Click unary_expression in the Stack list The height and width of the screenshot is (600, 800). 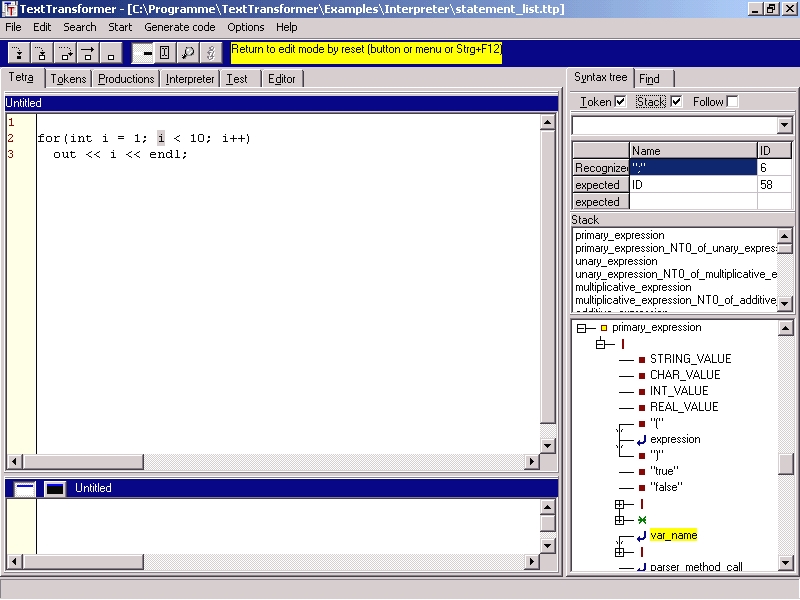coord(616,262)
